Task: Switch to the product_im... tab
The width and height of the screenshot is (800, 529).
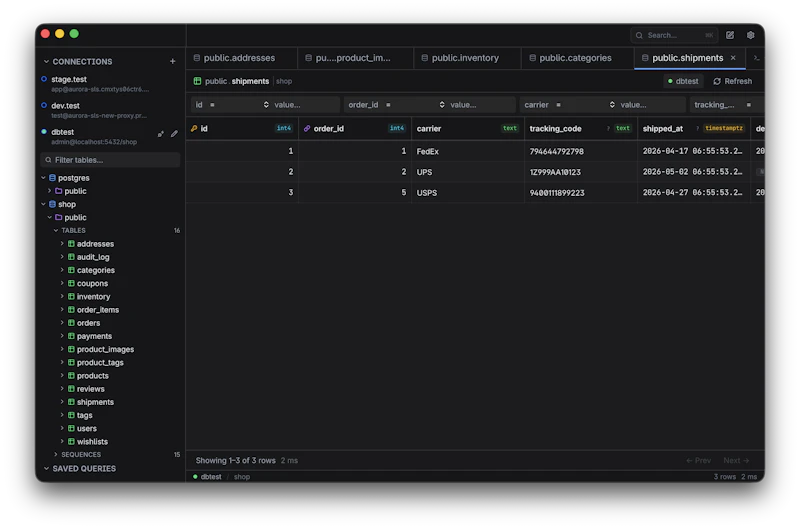Action: pos(355,58)
